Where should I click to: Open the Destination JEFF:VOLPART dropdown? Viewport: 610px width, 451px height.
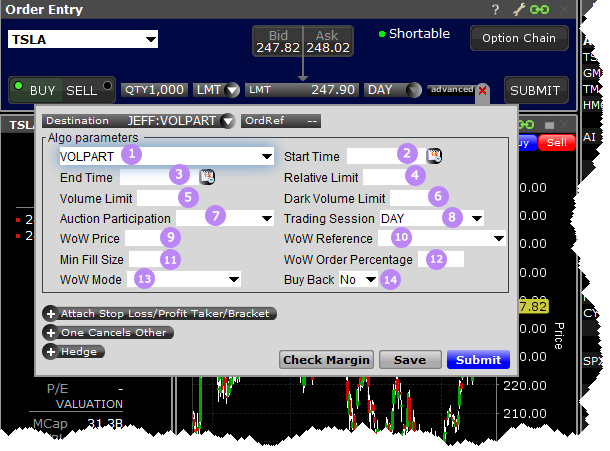pos(228,121)
